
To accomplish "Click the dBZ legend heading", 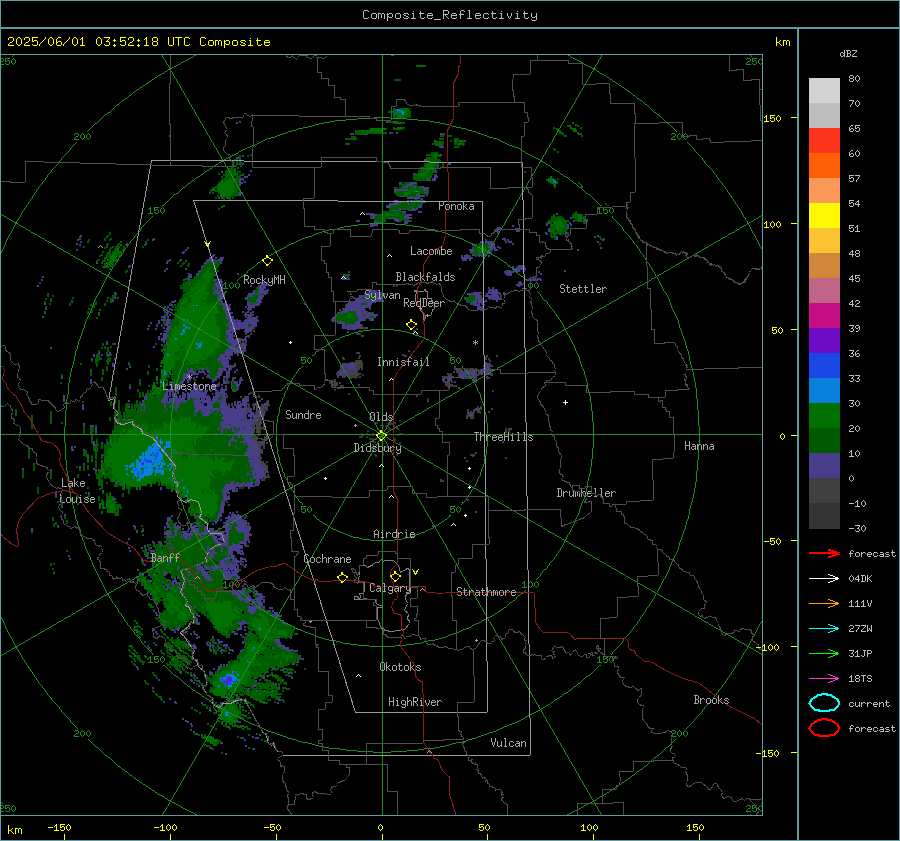I will tap(848, 53).
